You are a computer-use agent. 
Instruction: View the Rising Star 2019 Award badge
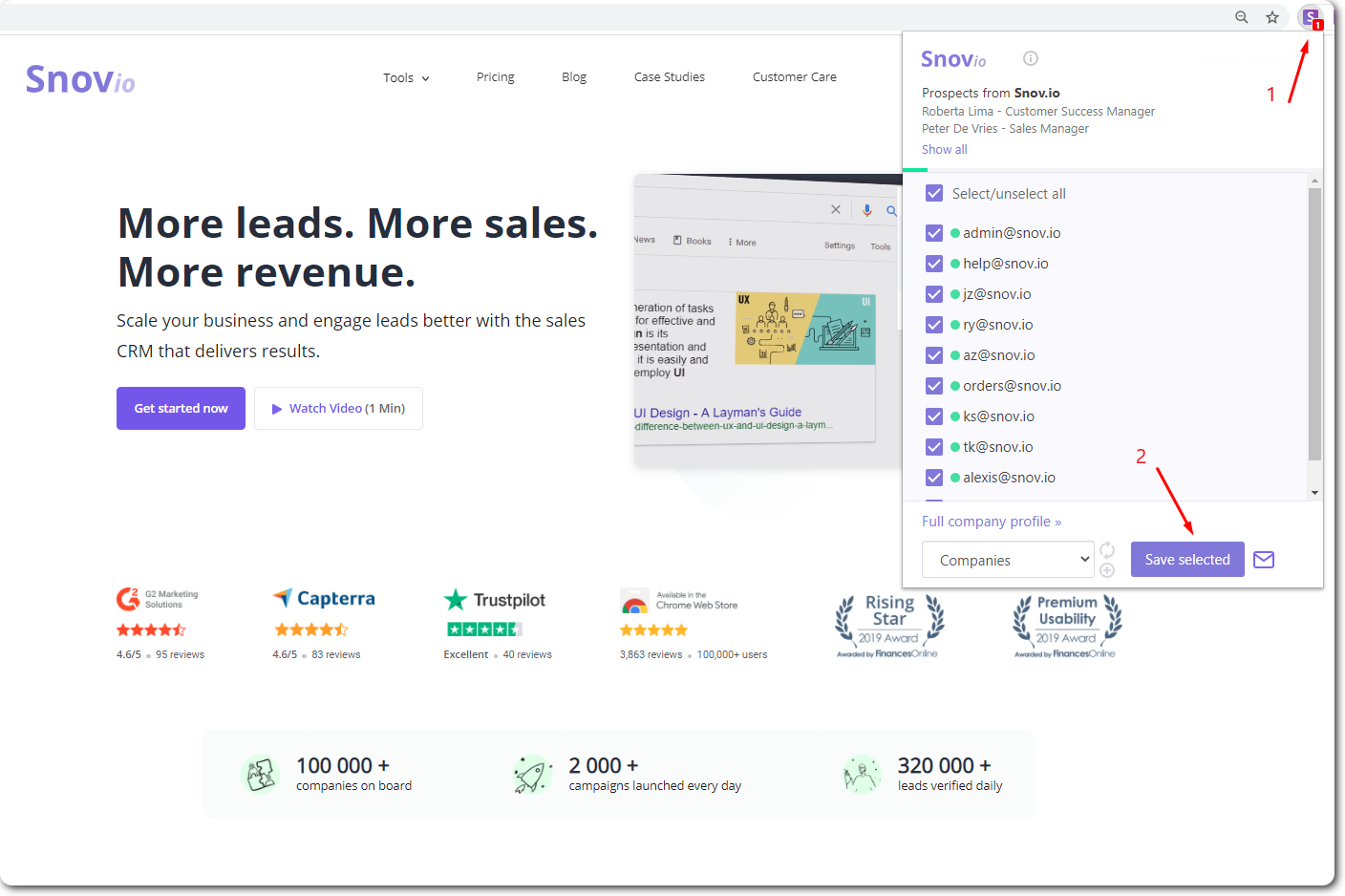pyautogui.click(x=888, y=626)
